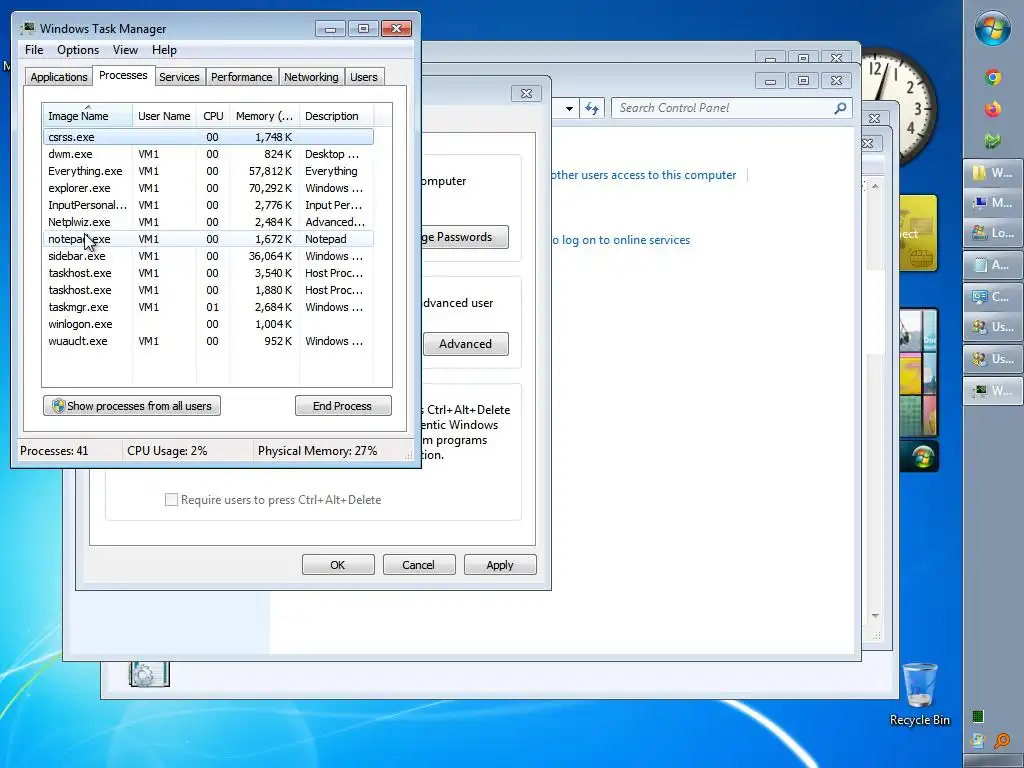Screen dimensions: 1024x768
Task: Click the flag tray icon beside the magnifier
Action: tap(978, 741)
